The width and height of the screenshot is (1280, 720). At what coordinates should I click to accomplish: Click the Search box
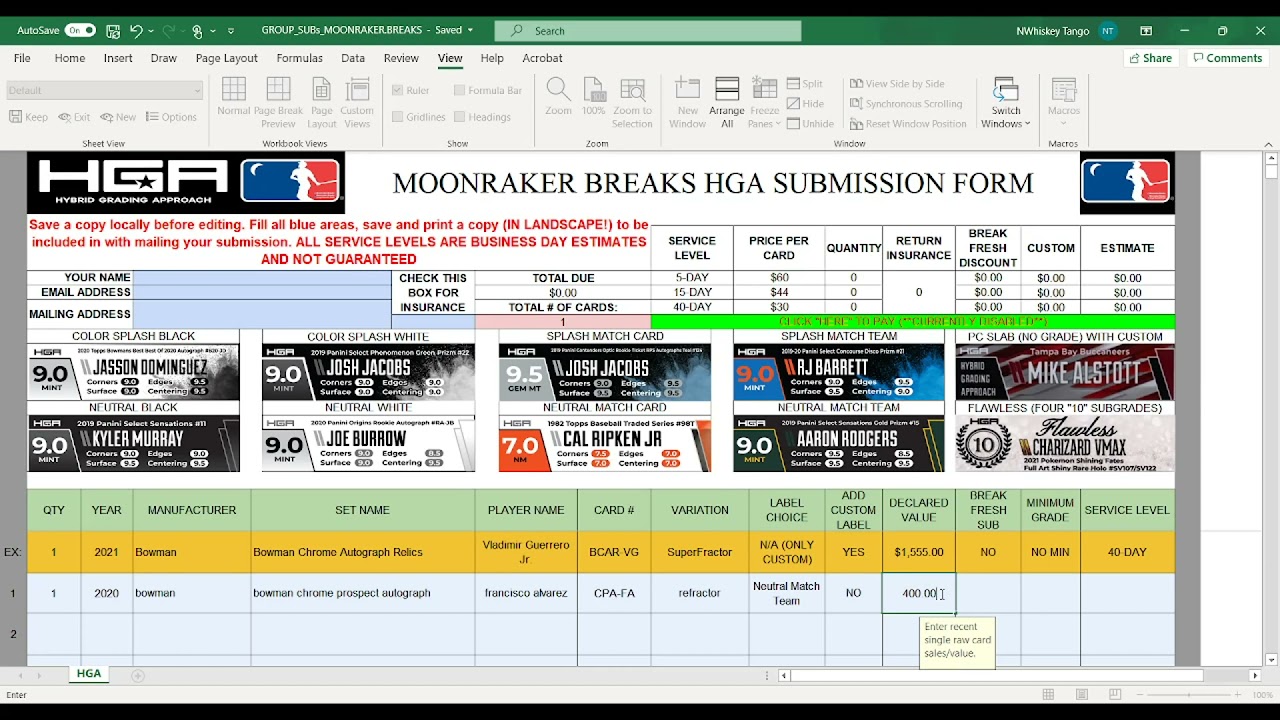point(648,31)
